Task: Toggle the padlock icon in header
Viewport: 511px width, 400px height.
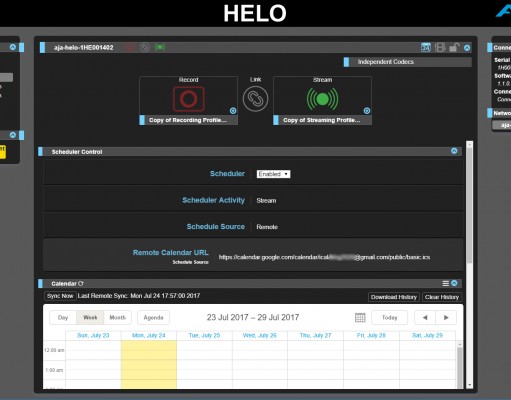Action: [x=454, y=48]
